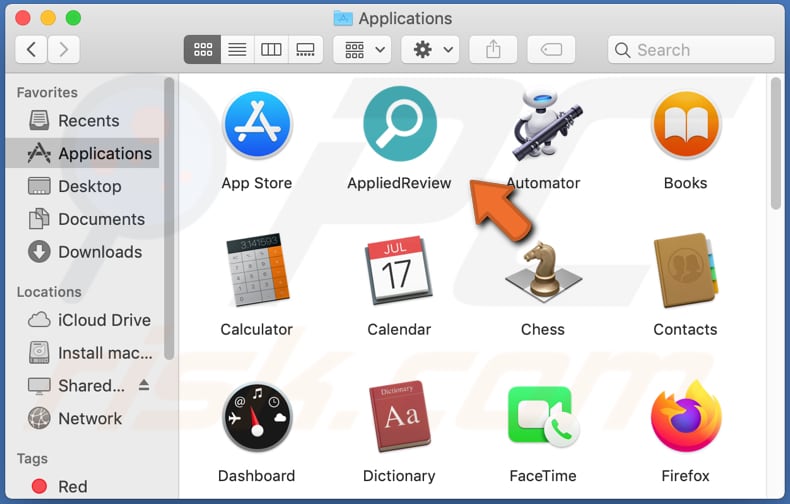Open Recents in the sidebar
The height and width of the screenshot is (504, 790).
point(83,120)
